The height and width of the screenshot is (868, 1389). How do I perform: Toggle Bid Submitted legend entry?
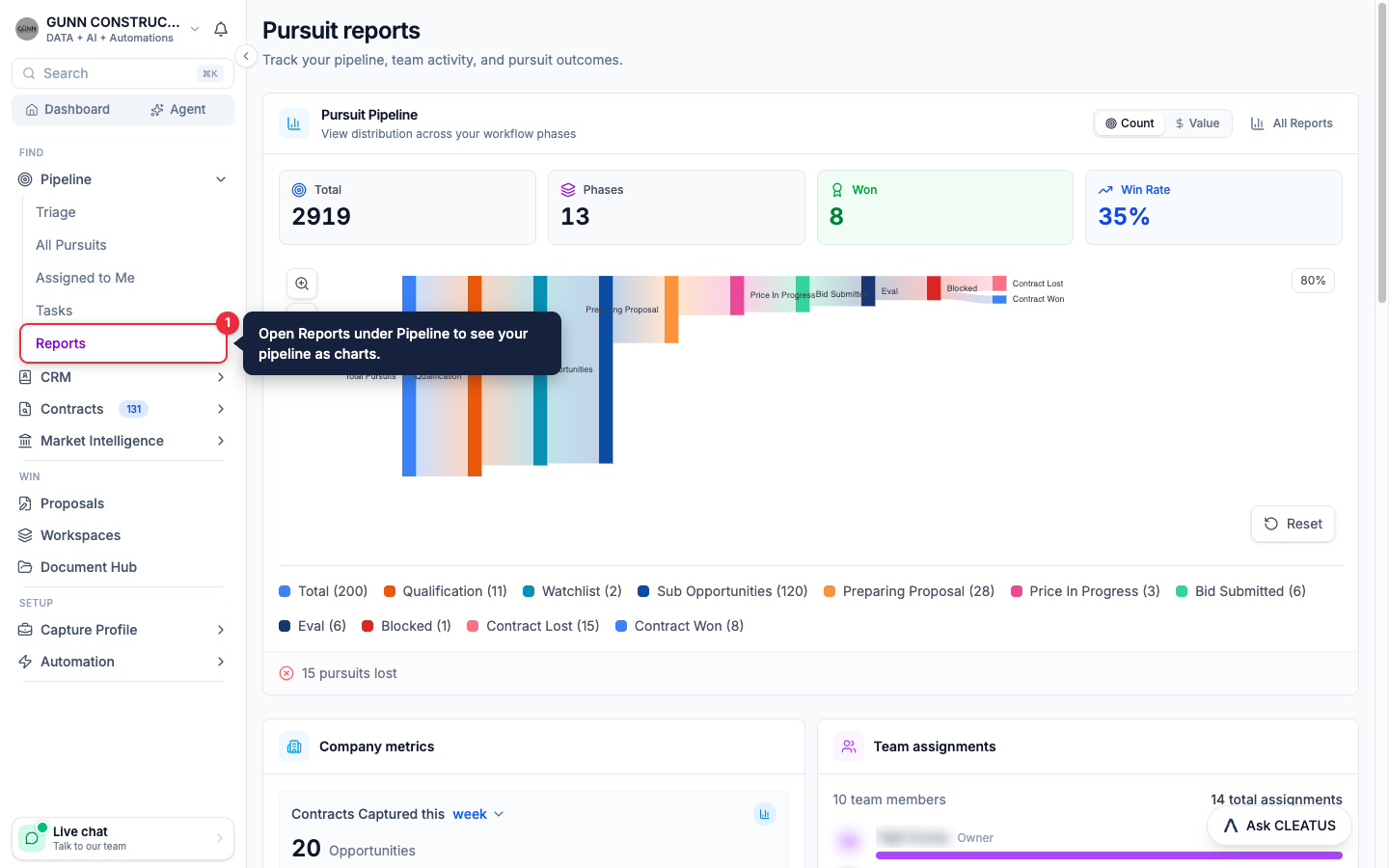tap(1240, 591)
